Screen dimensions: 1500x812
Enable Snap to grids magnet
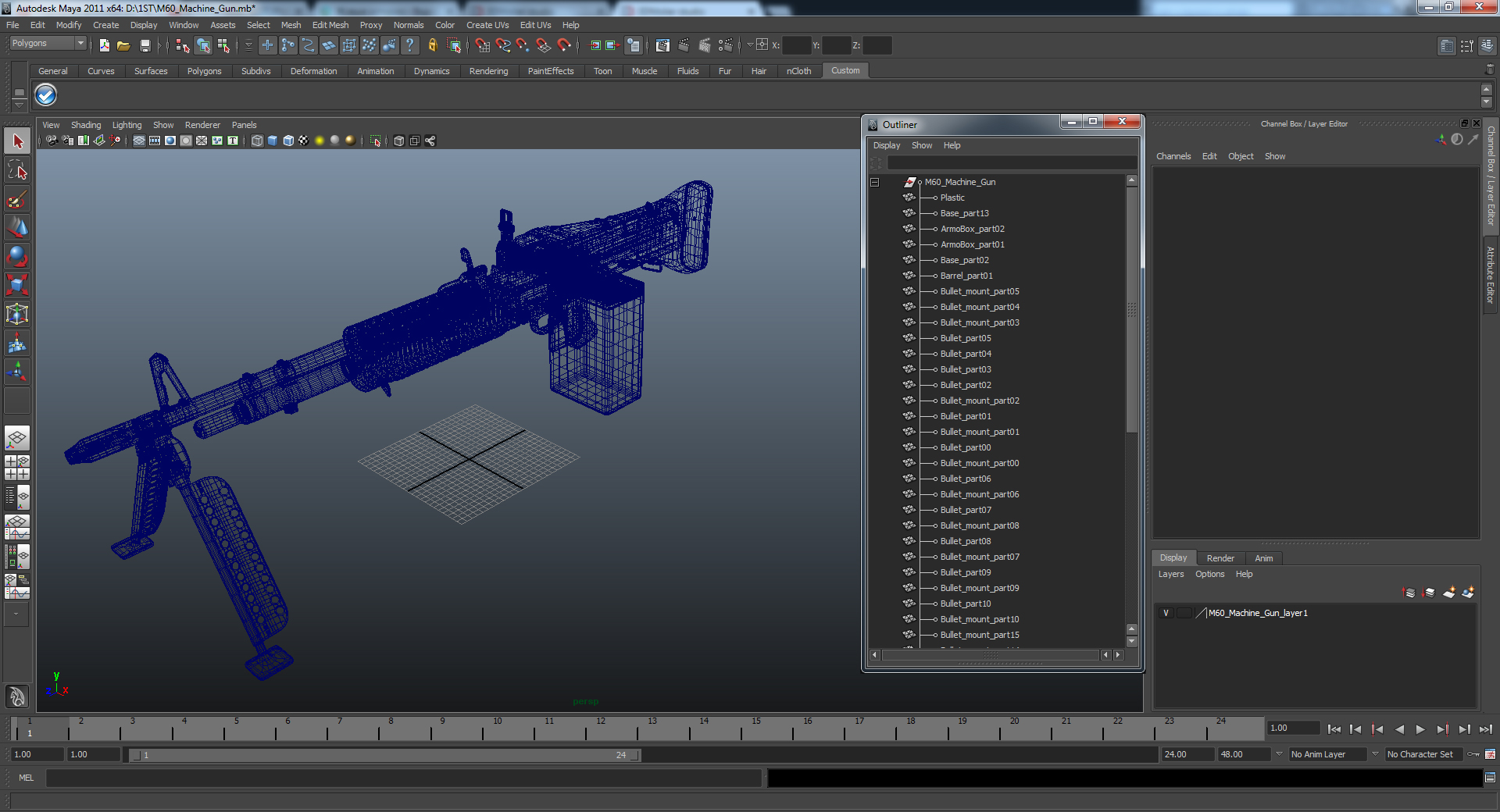coord(483,46)
